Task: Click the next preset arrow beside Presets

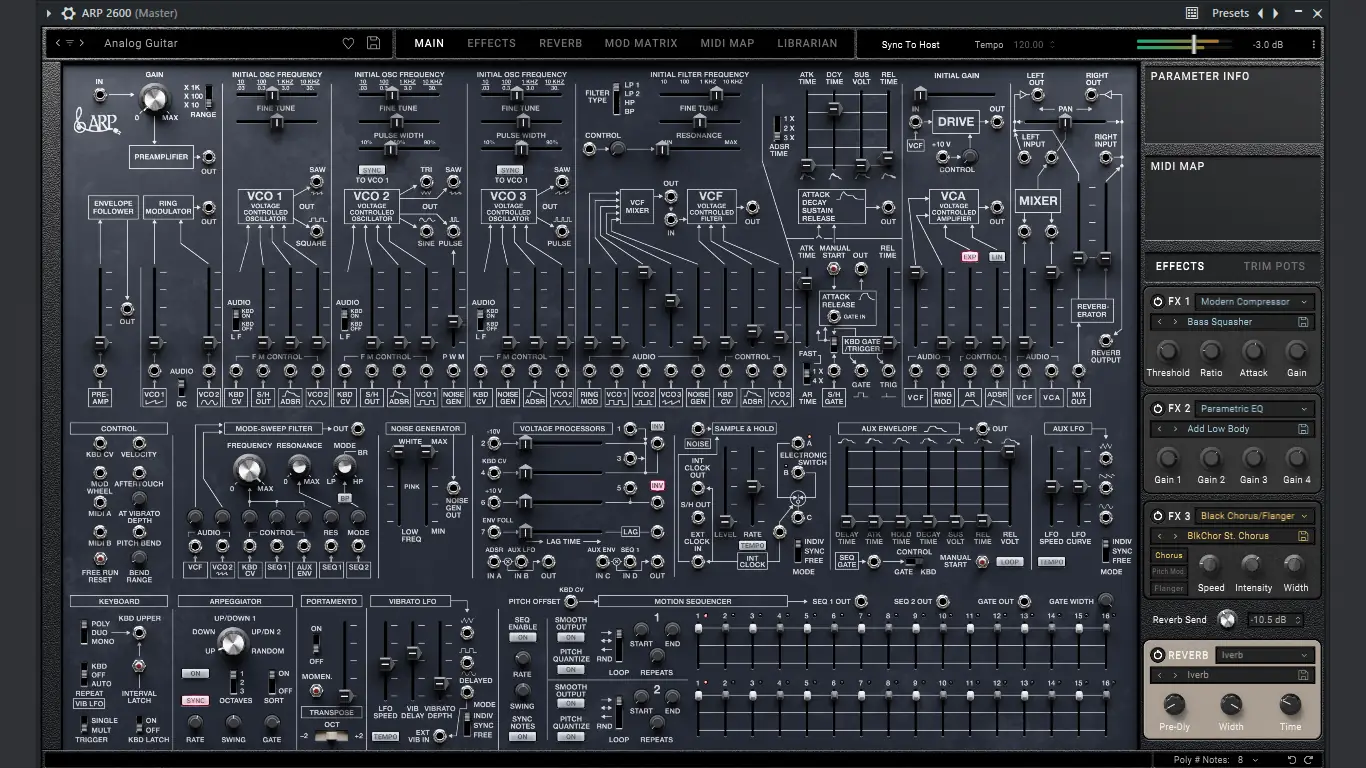Action: coord(1277,13)
